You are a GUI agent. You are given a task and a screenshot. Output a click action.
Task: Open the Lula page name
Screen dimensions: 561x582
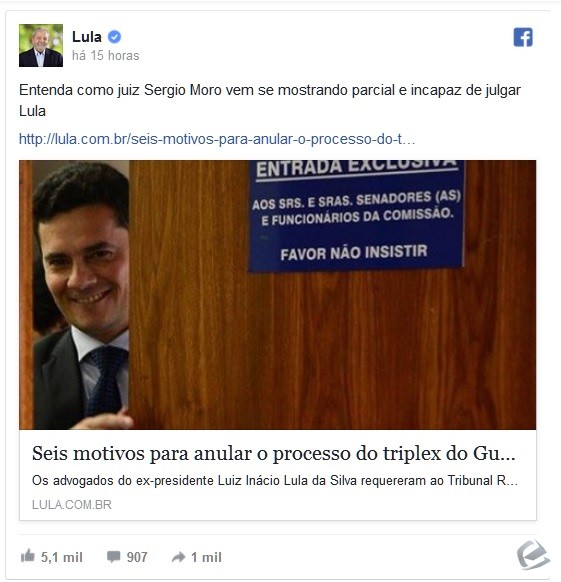[x=87, y=37]
